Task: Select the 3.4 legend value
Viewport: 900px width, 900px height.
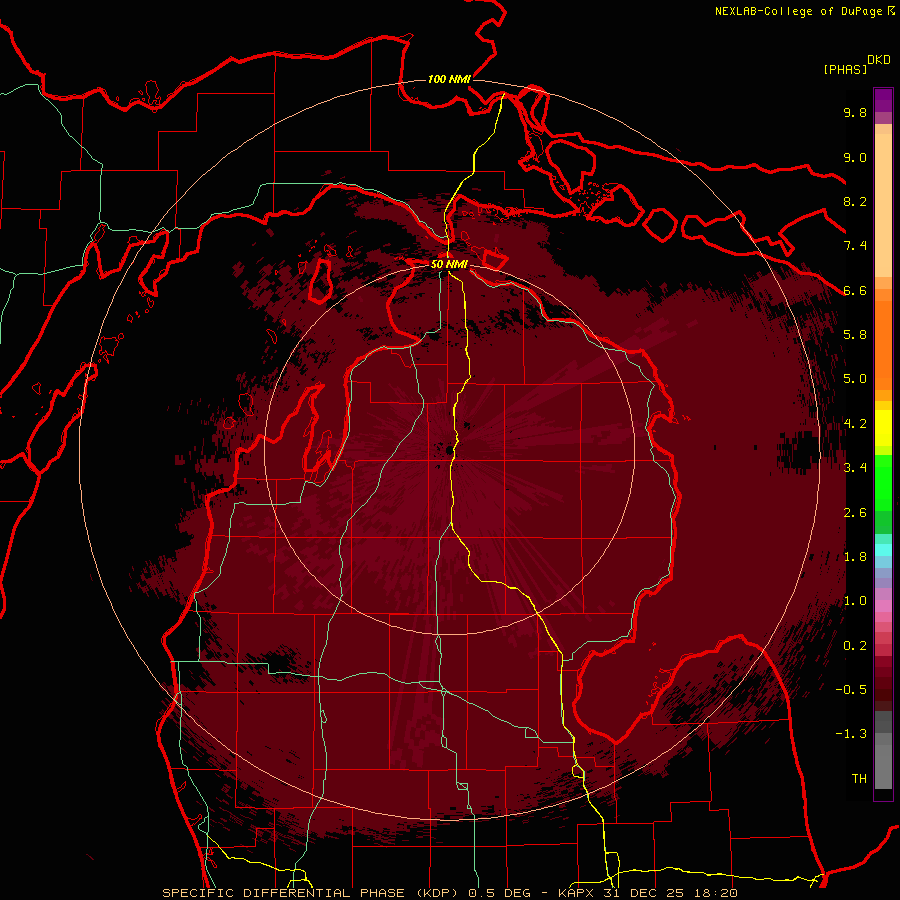Action: click(855, 468)
